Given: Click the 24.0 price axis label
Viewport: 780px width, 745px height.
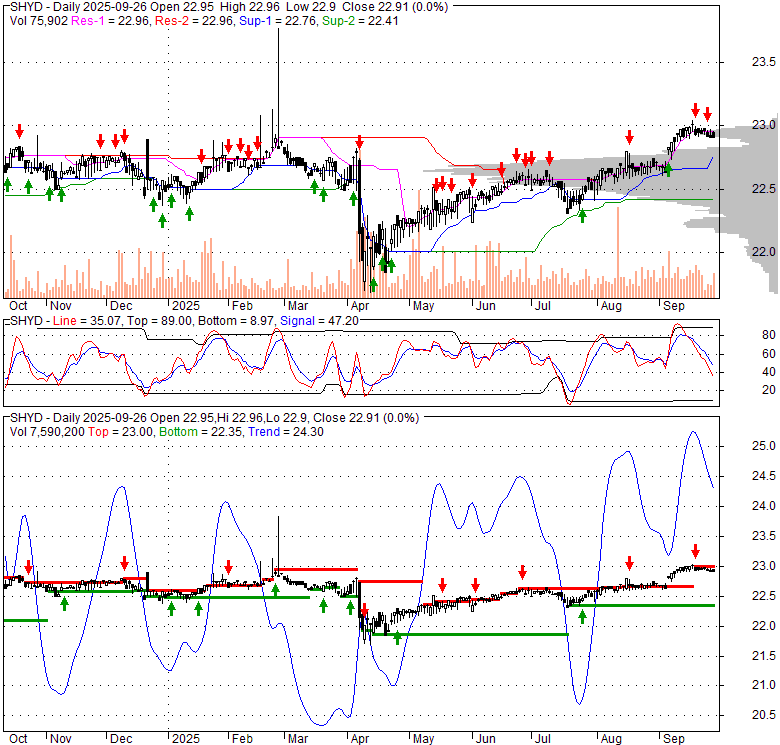Looking at the screenshot, I should [763, 506].
